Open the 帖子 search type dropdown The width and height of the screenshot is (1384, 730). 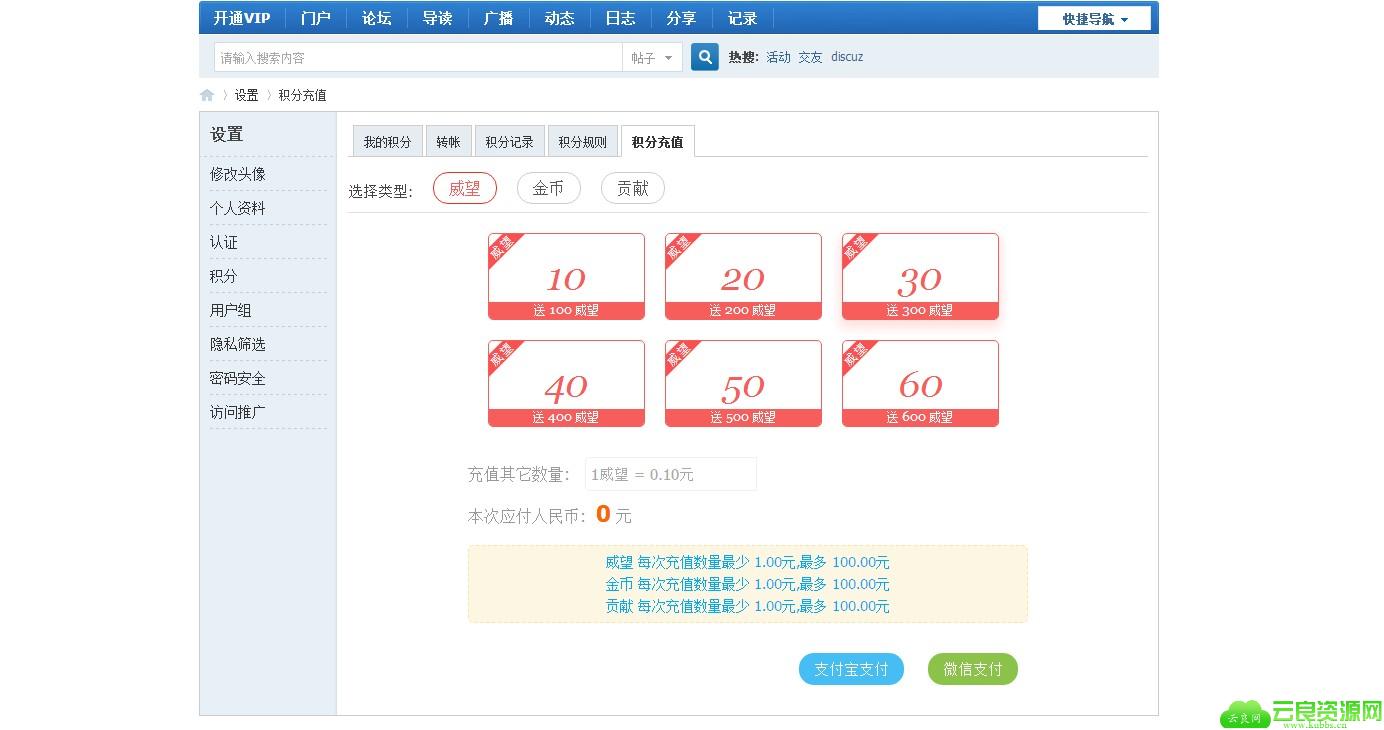point(652,58)
